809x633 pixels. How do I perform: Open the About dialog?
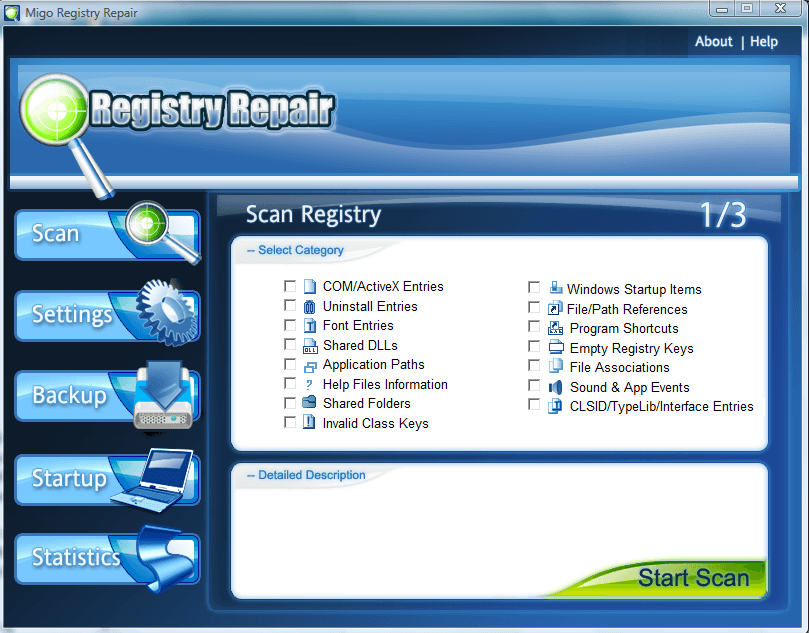pyautogui.click(x=713, y=42)
